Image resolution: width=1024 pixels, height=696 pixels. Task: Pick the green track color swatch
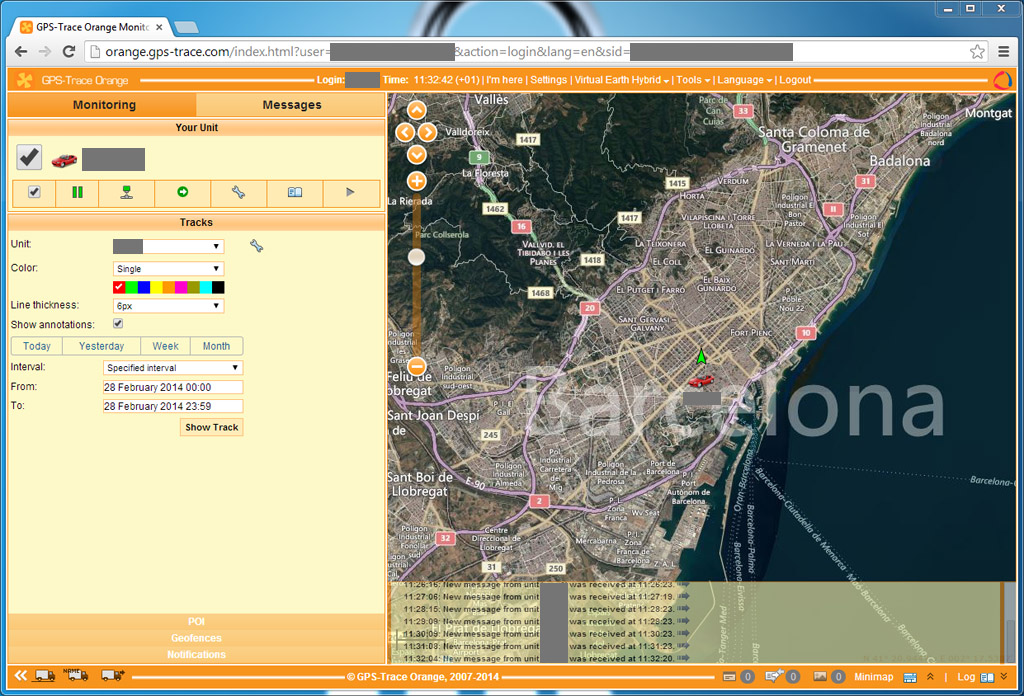pyautogui.click(x=131, y=287)
